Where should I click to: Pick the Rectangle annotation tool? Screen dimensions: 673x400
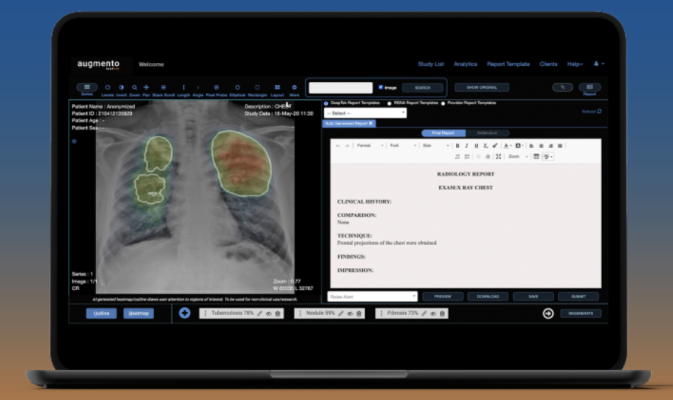click(x=257, y=89)
